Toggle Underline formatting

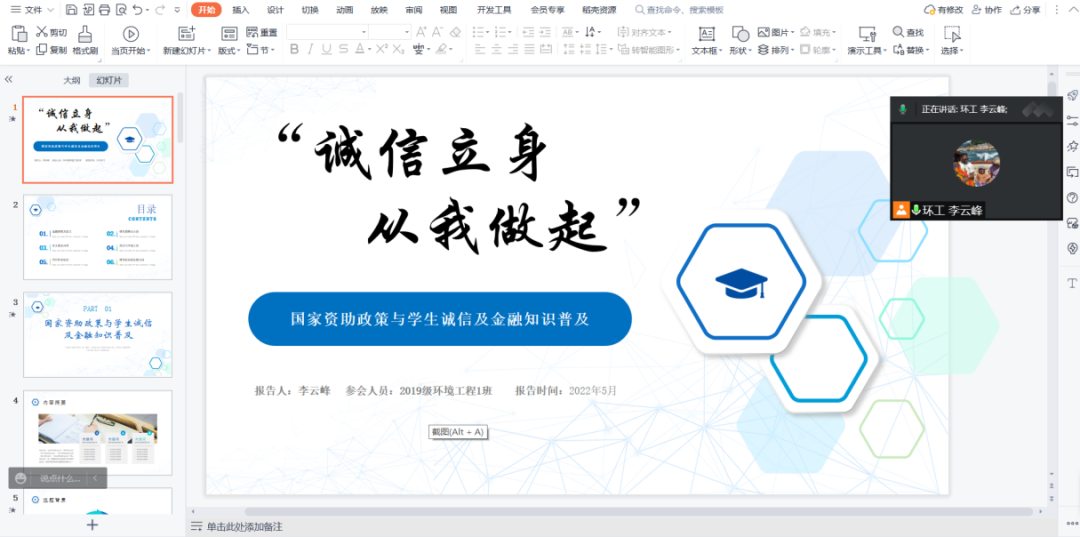click(326, 50)
